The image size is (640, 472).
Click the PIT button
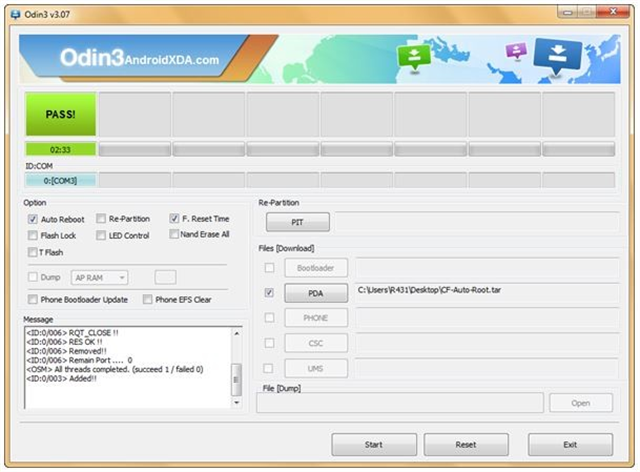click(298, 222)
